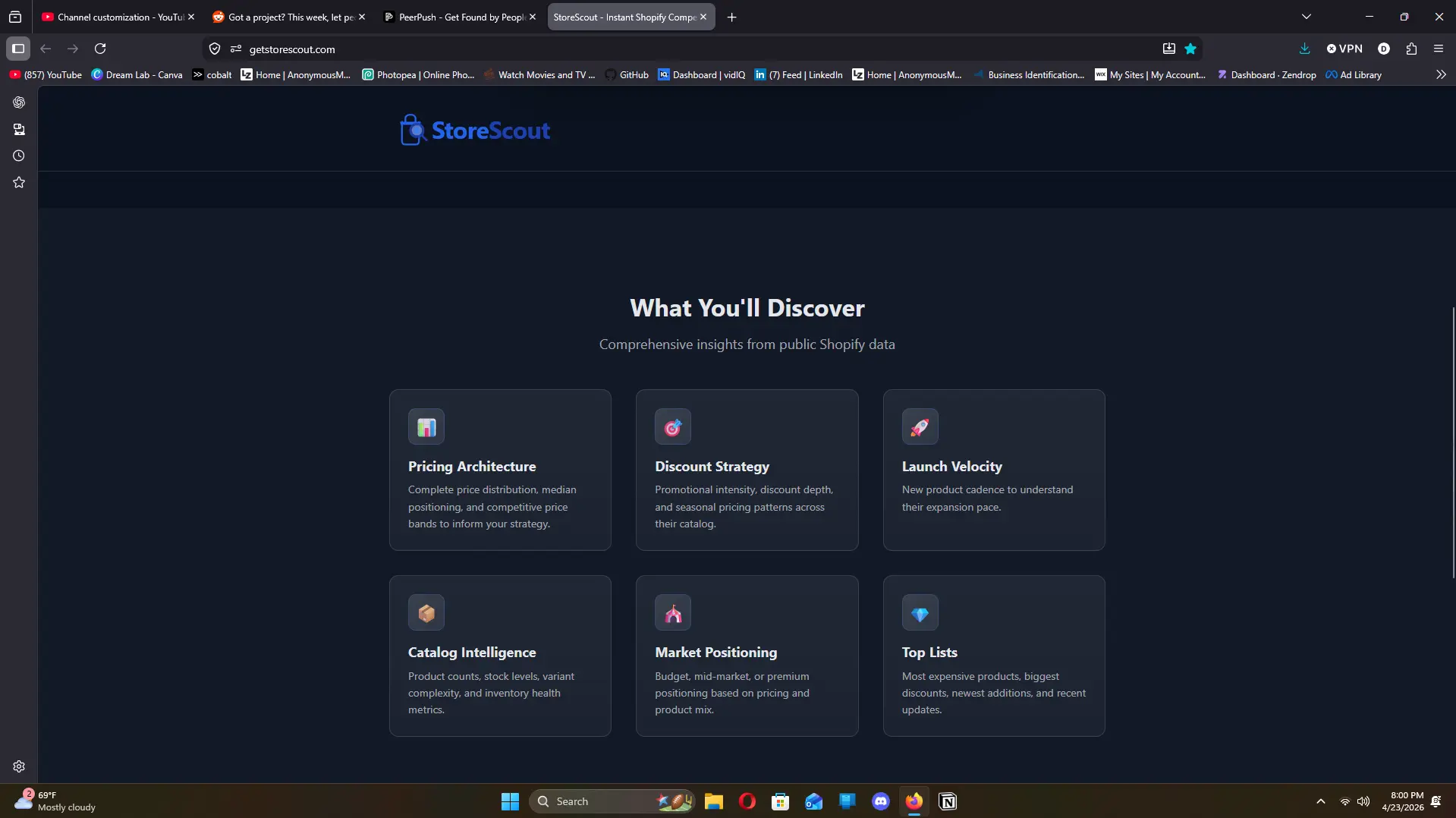Open sidebar settings gear
The width and height of the screenshot is (1456, 818).
[19, 766]
